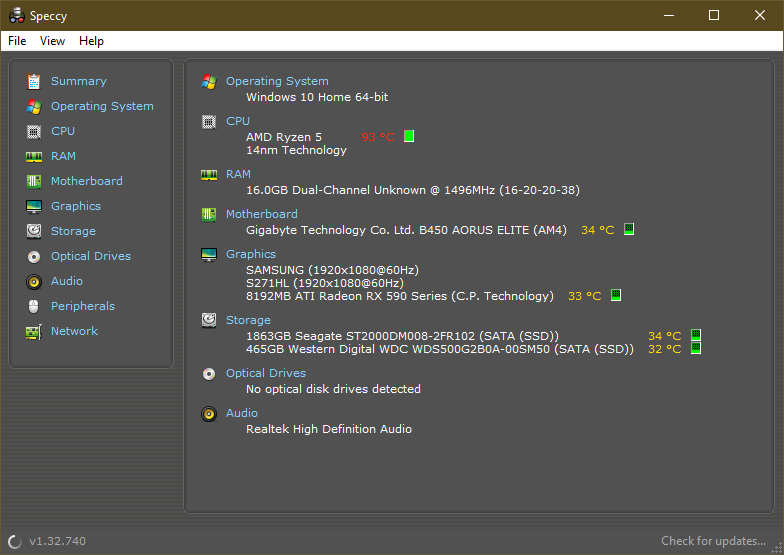Image resolution: width=784 pixels, height=555 pixels.
Task: Show Motherboard details from sidebar
Action: 86,181
